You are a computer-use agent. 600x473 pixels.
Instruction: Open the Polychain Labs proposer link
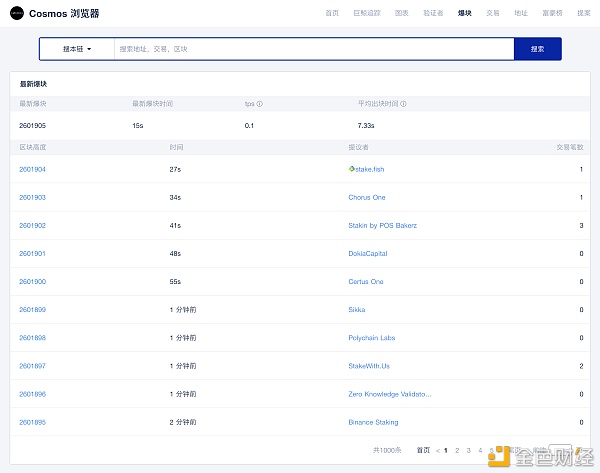tap(372, 338)
